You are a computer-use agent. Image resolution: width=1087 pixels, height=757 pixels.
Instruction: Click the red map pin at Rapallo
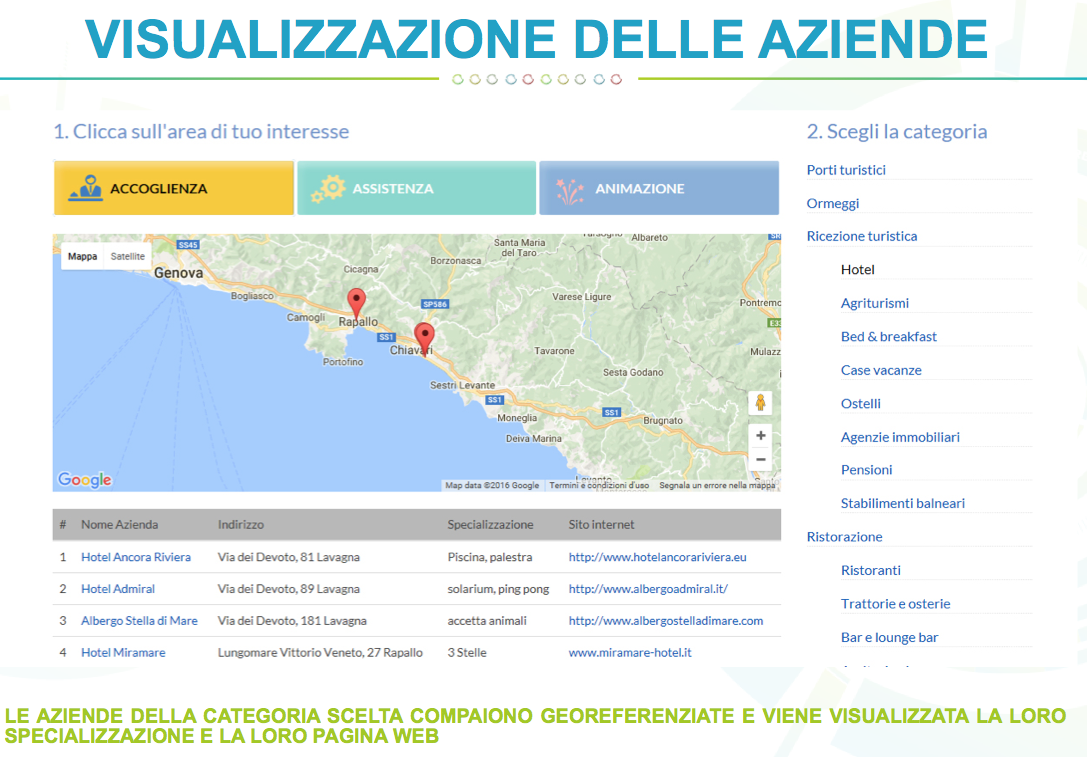point(356,304)
